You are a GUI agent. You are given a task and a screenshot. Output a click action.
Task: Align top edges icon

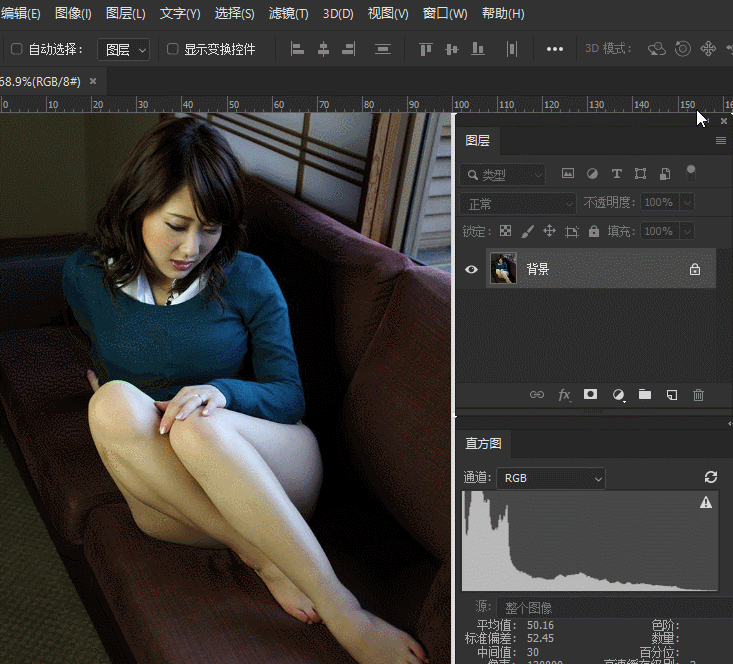point(425,49)
